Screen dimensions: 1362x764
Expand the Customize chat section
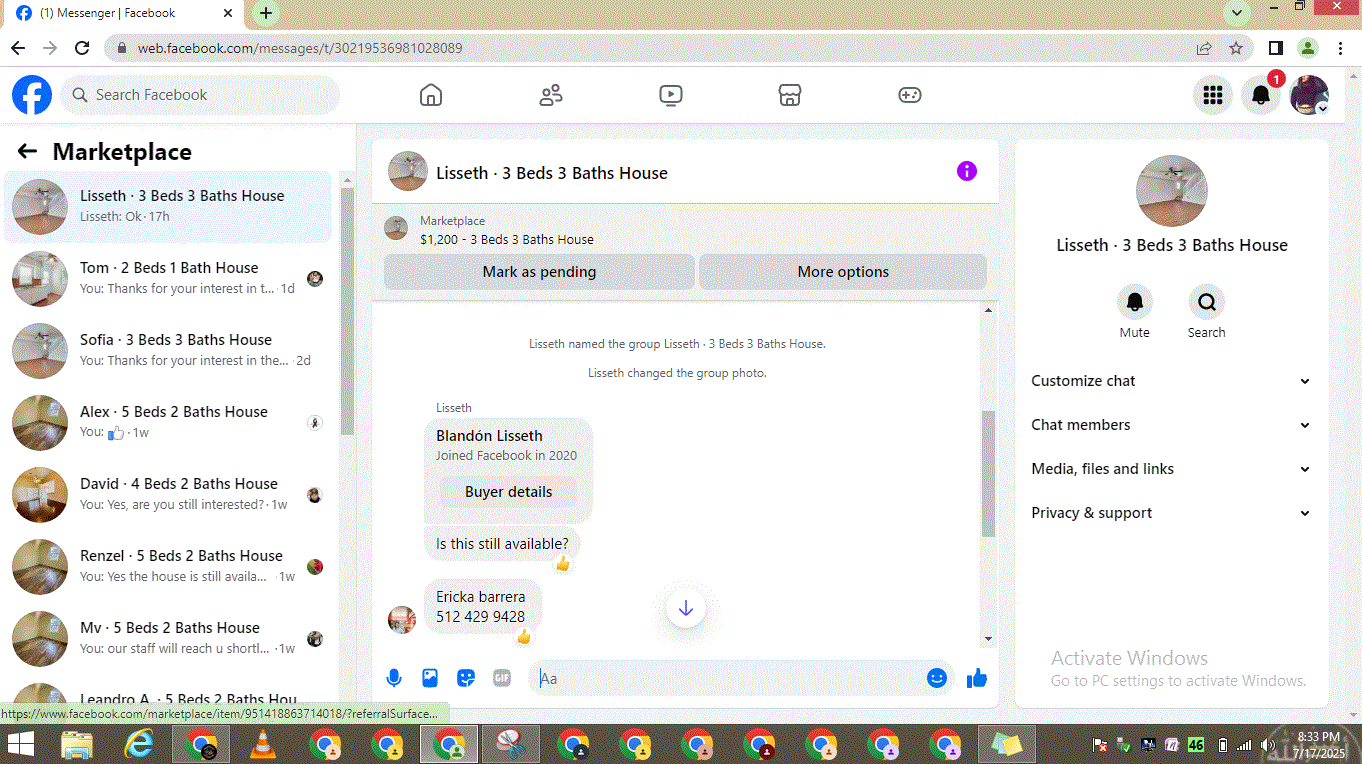tap(1171, 381)
